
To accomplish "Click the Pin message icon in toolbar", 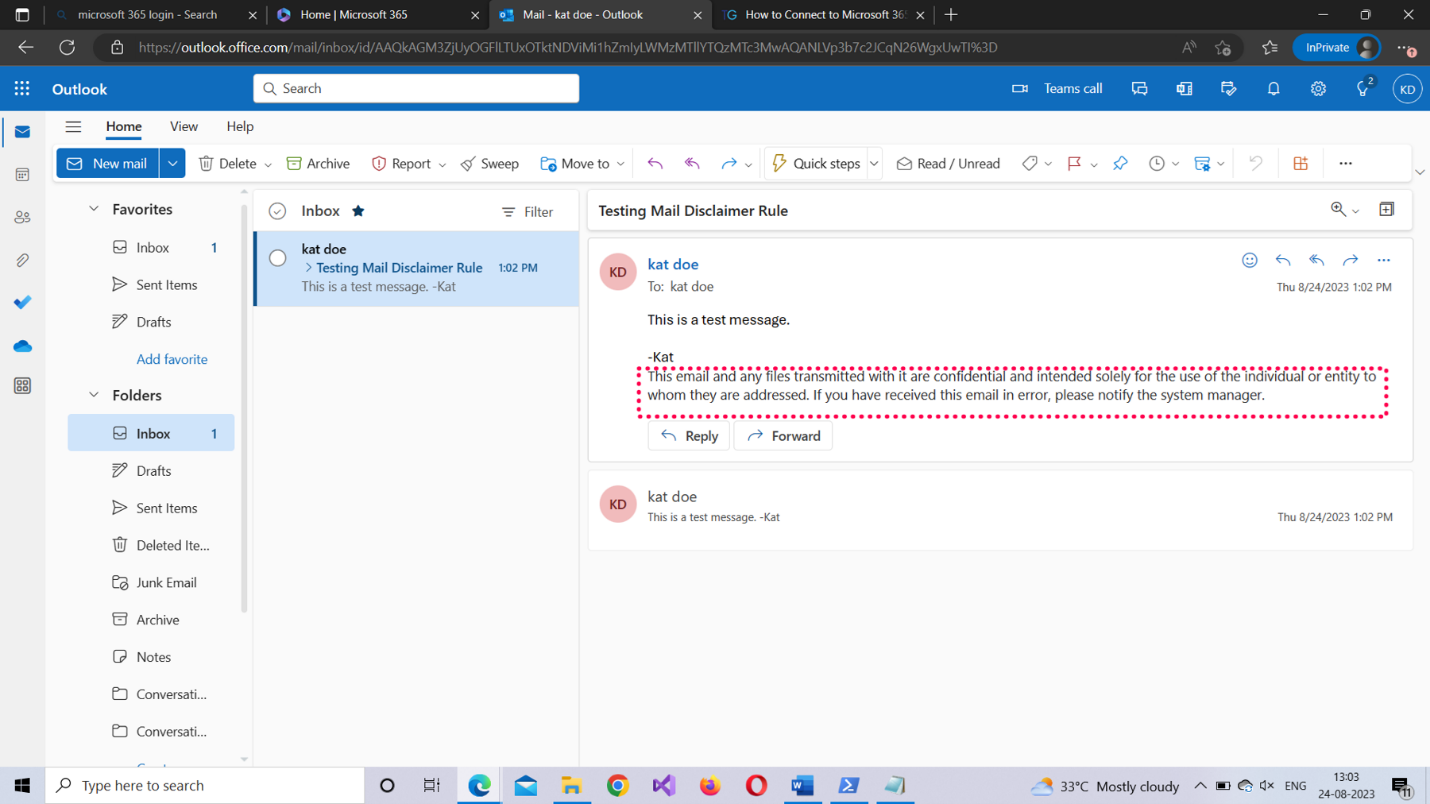I will (x=1120, y=163).
